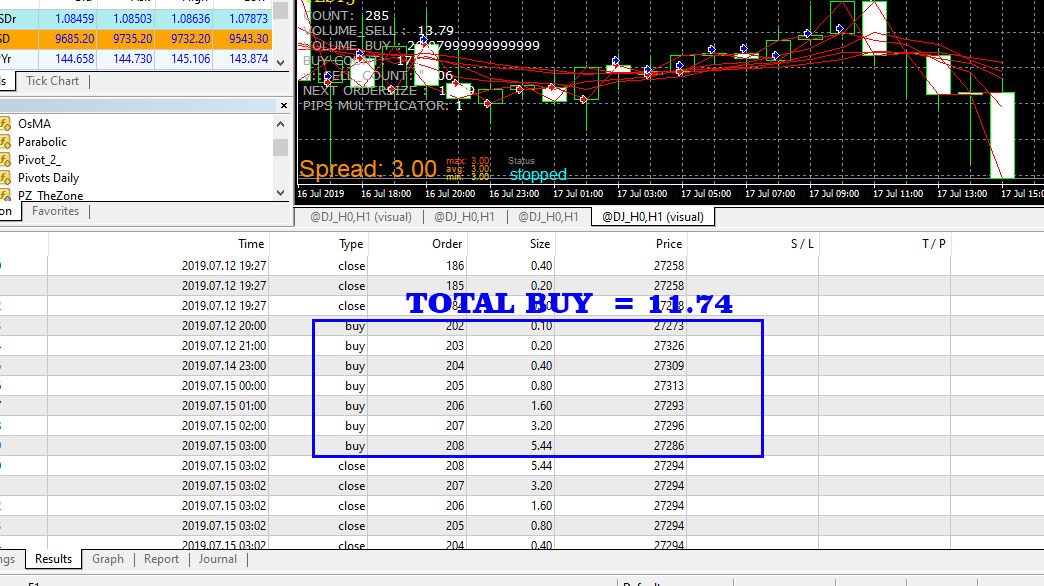Select the Pivots Daily indicator icon
Viewport: 1044px width, 586px height.
click(5, 178)
